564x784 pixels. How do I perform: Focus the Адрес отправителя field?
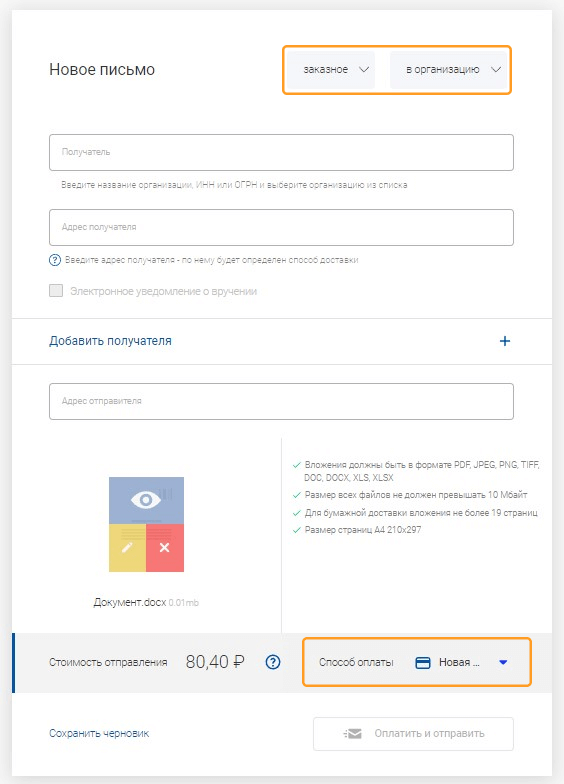[x=282, y=401]
